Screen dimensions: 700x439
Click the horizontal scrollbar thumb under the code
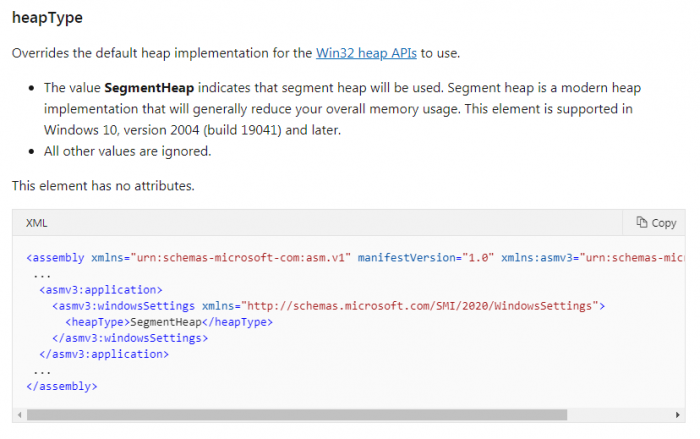pos(295,414)
